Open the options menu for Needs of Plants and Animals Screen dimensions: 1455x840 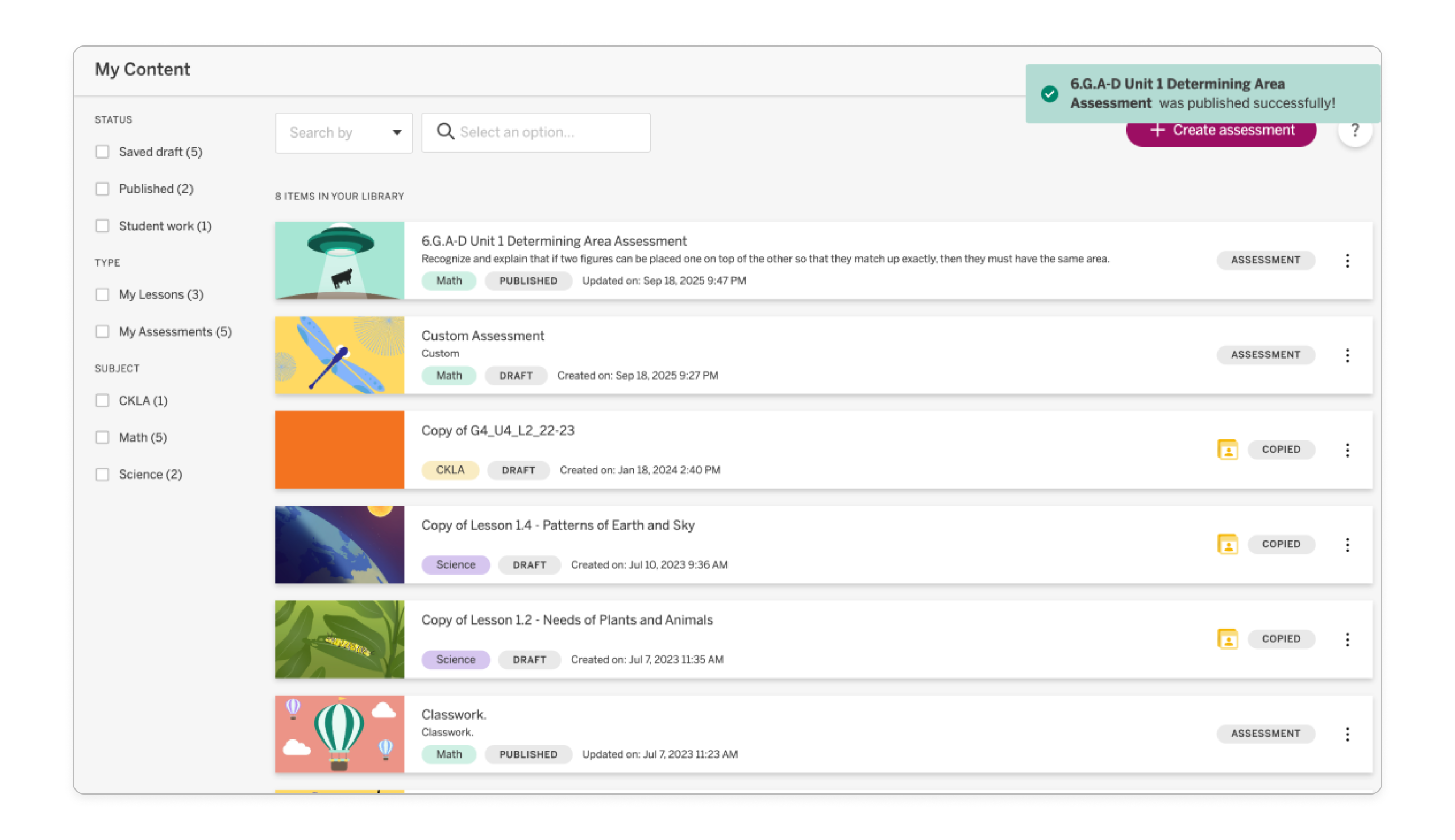[1347, 639]
